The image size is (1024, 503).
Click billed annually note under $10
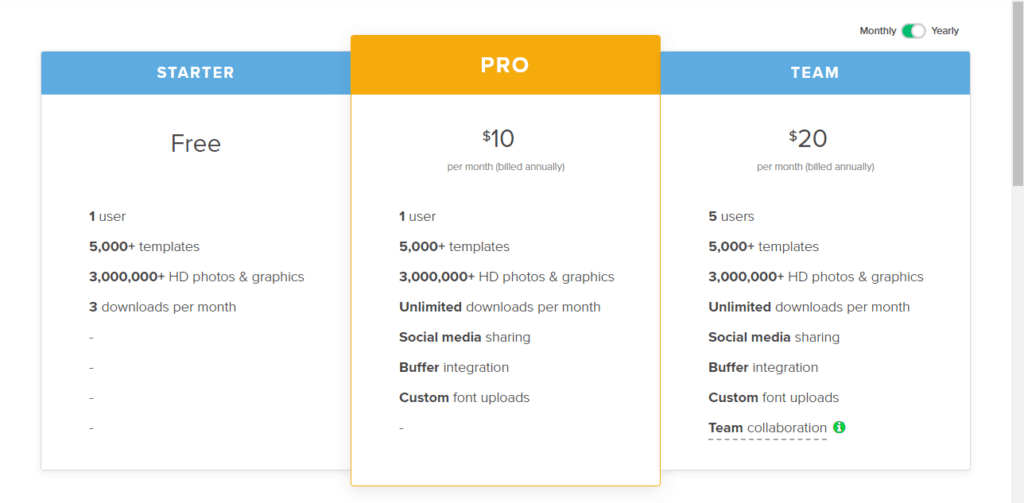click(x=506, y=167)
